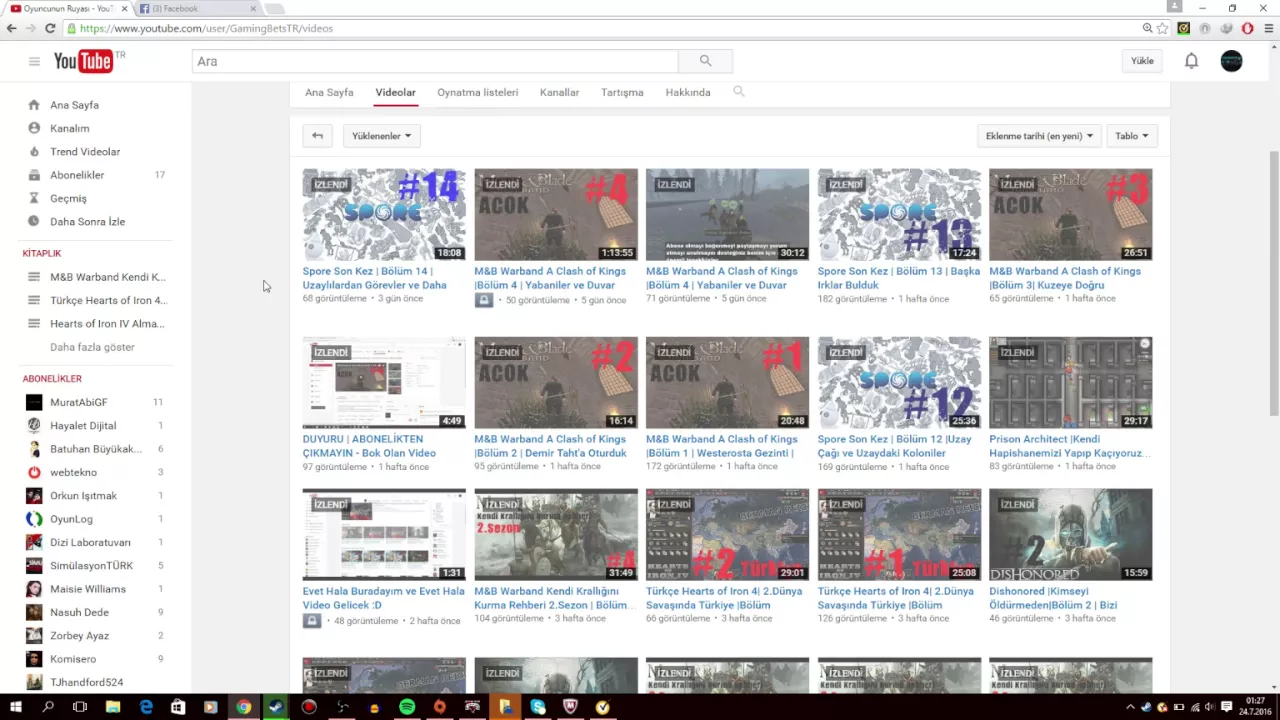Image resolution: width=1280 pixels, height=720 pixels.
Task: Open webtekno subscription channel
Action: [71, 472]
